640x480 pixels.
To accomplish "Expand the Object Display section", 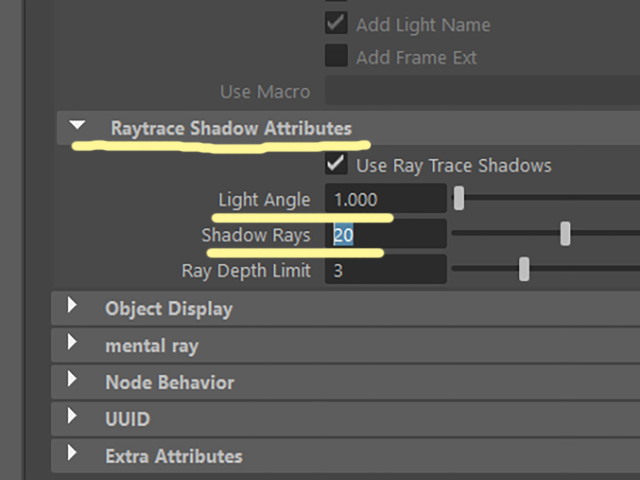I will [x=72, y=305].
